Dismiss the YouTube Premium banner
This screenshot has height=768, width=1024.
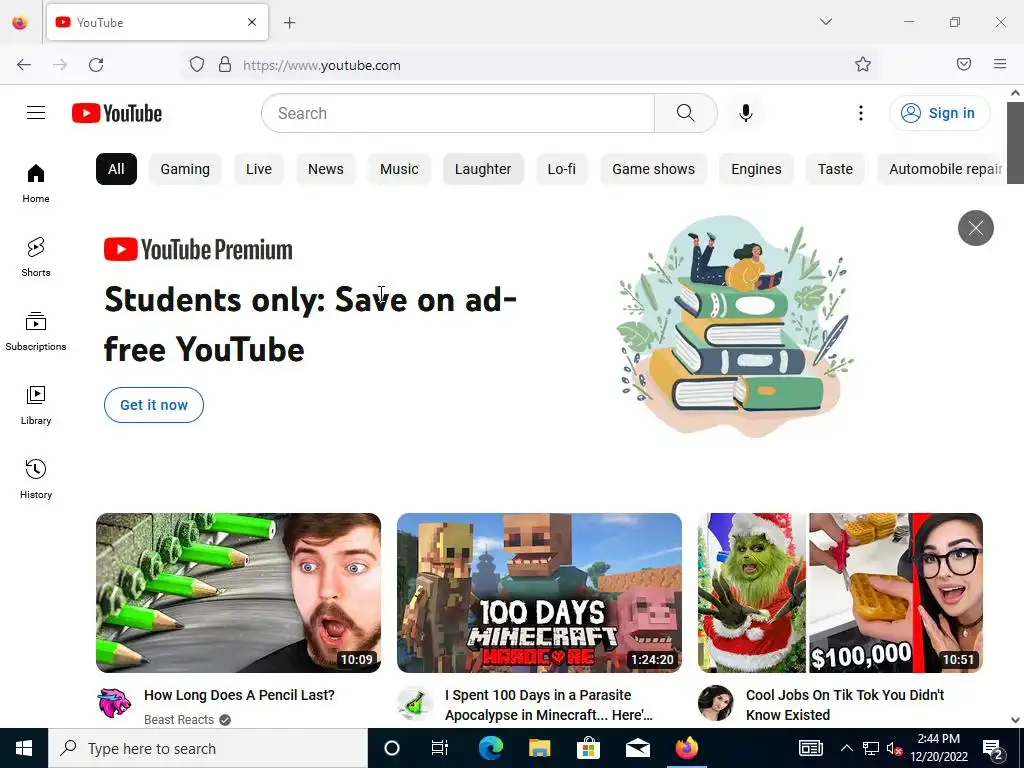click(x=976, y=228)
